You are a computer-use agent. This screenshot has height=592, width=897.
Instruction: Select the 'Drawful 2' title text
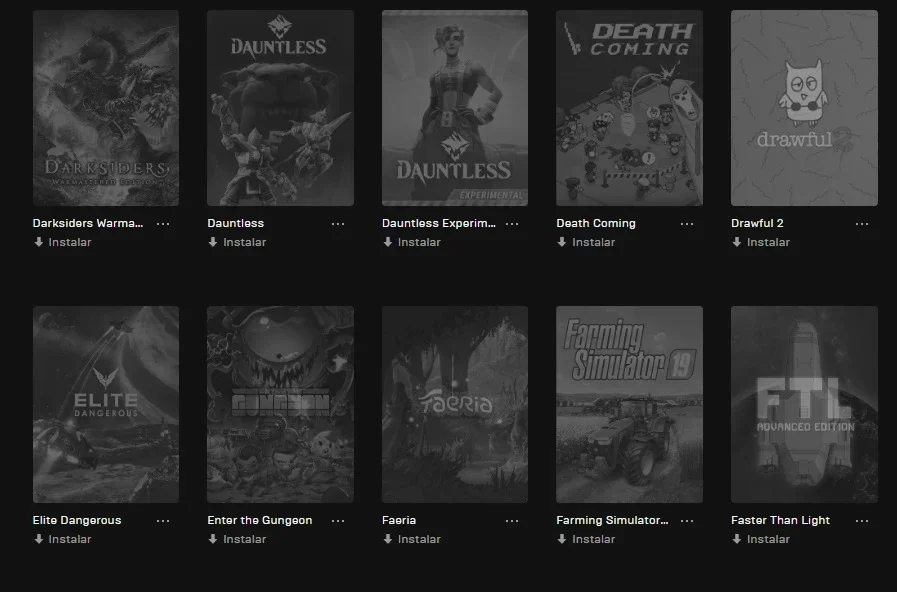757,223
